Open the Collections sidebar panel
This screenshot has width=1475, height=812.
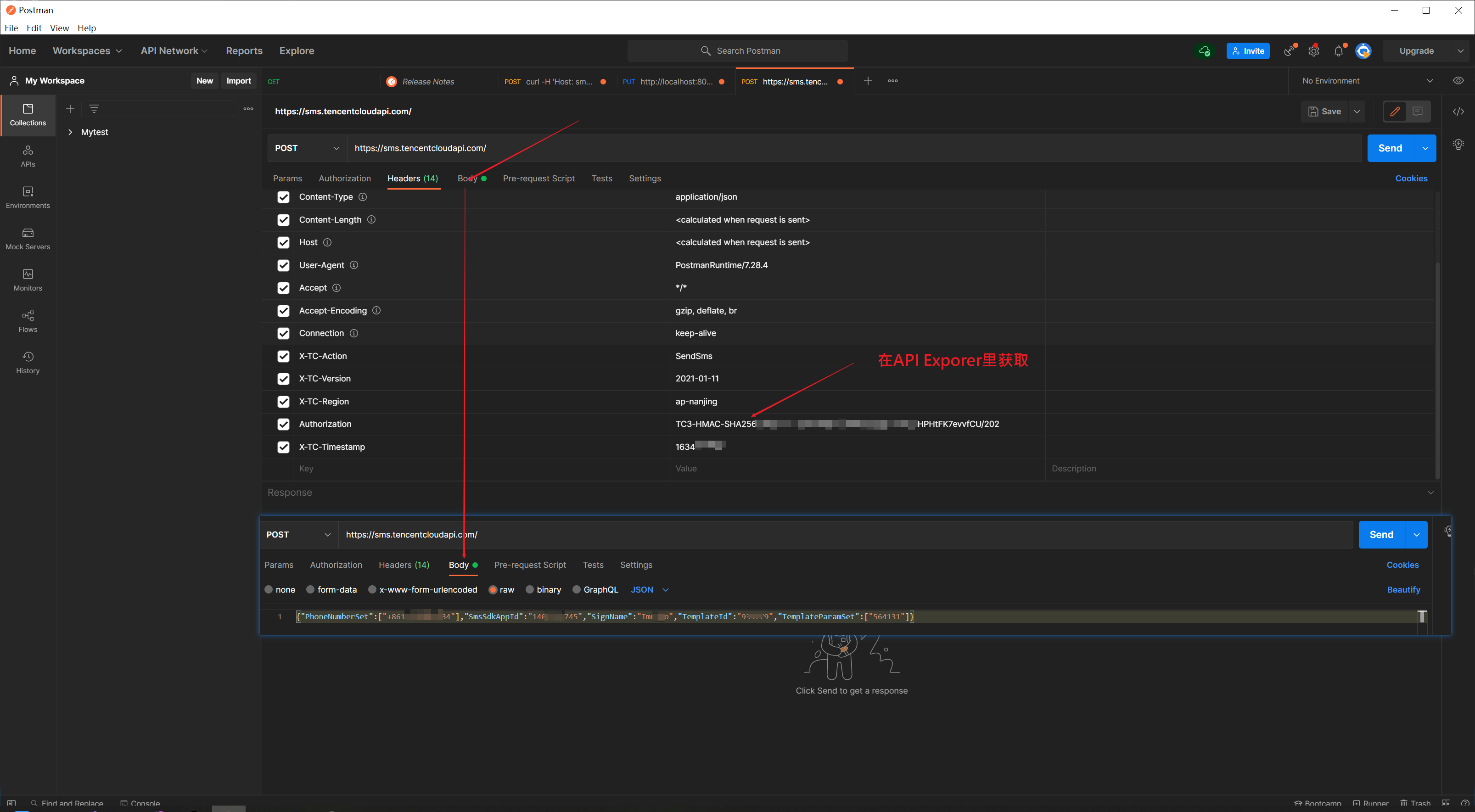click(28, 115)
